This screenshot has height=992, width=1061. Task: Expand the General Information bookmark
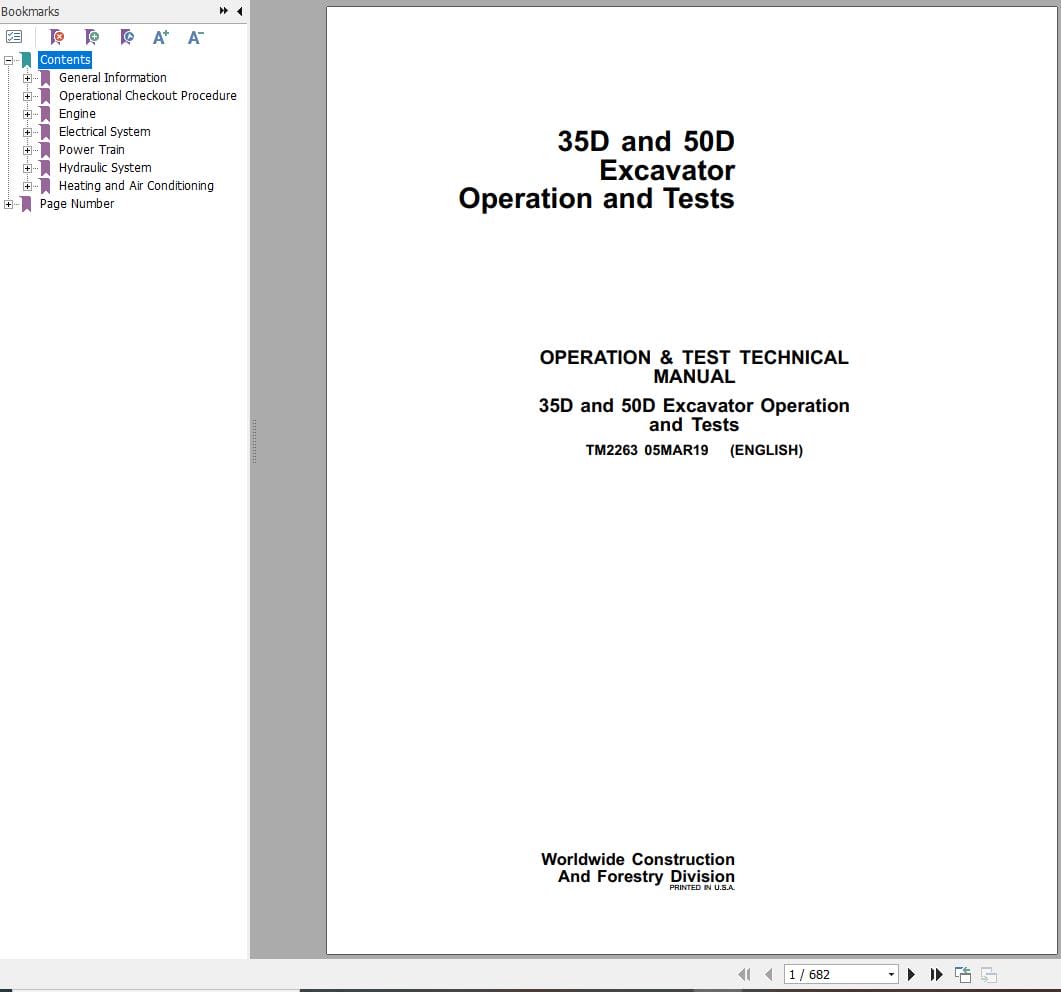click(x=27, y=78)
